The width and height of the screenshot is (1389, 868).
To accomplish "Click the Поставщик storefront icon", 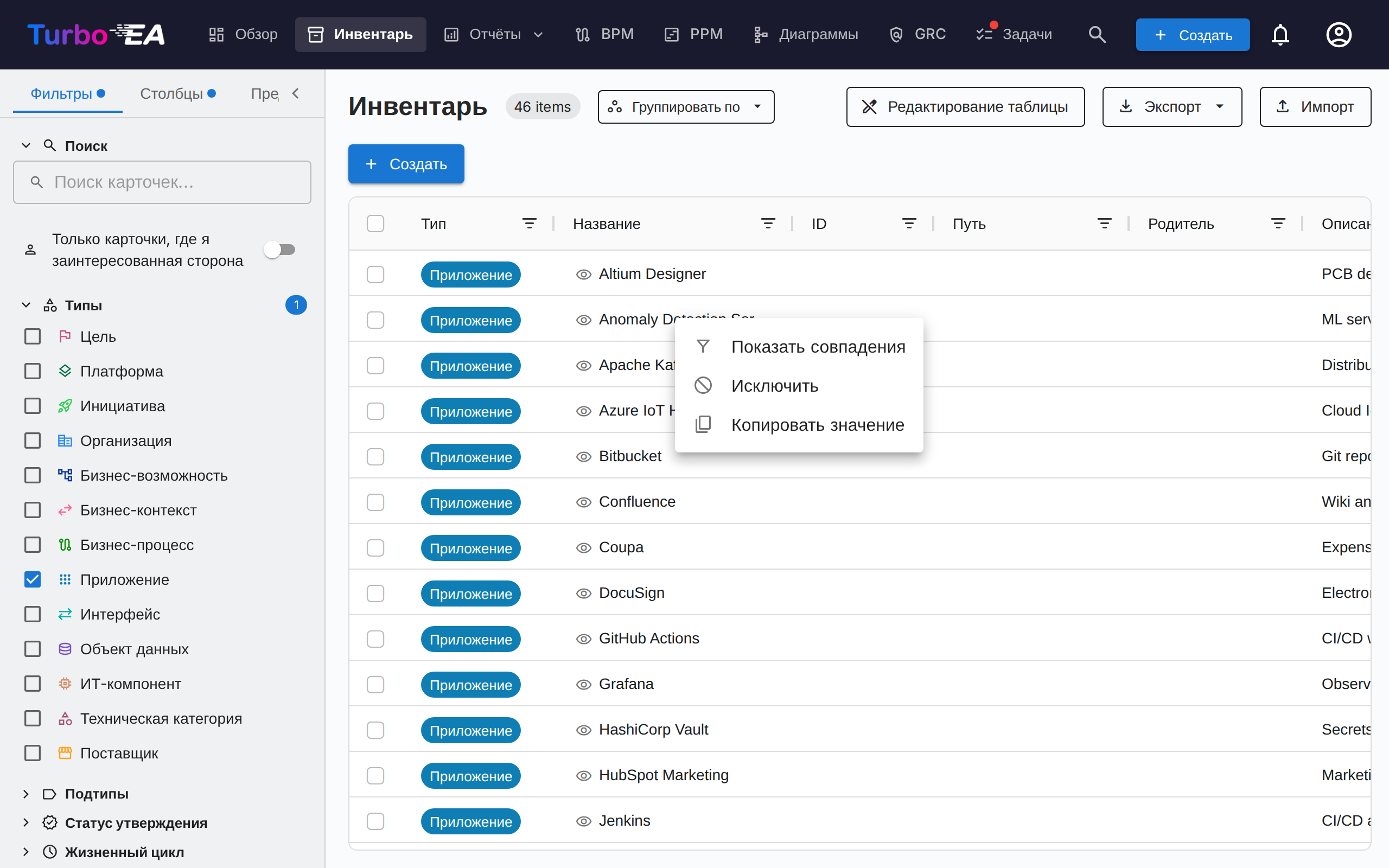I will click(x=65, y=753).
